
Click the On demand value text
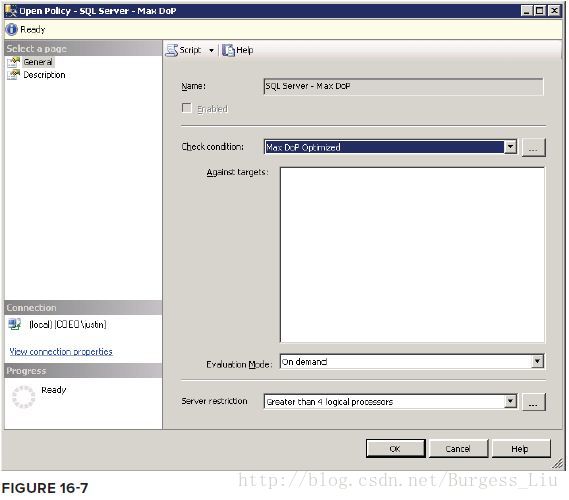coord(304,362)
